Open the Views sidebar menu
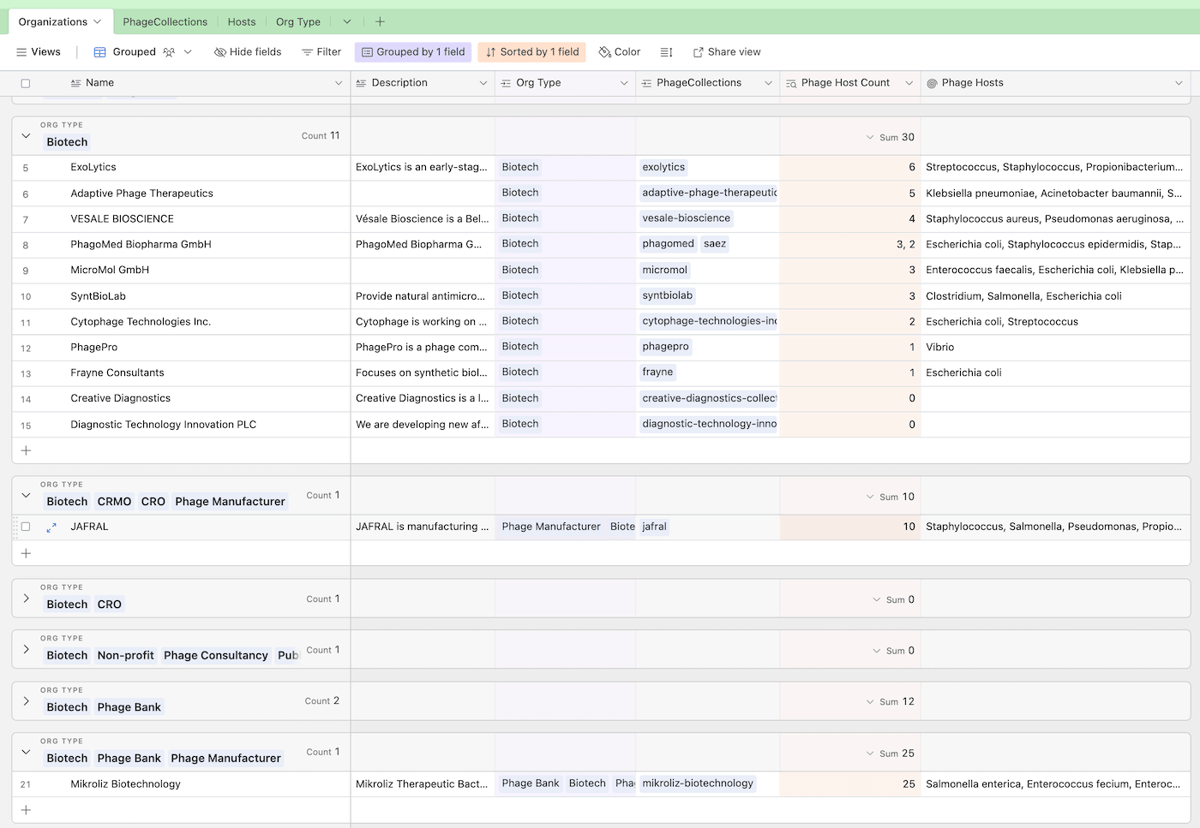 pyautogui.click(x=38, y=52)
